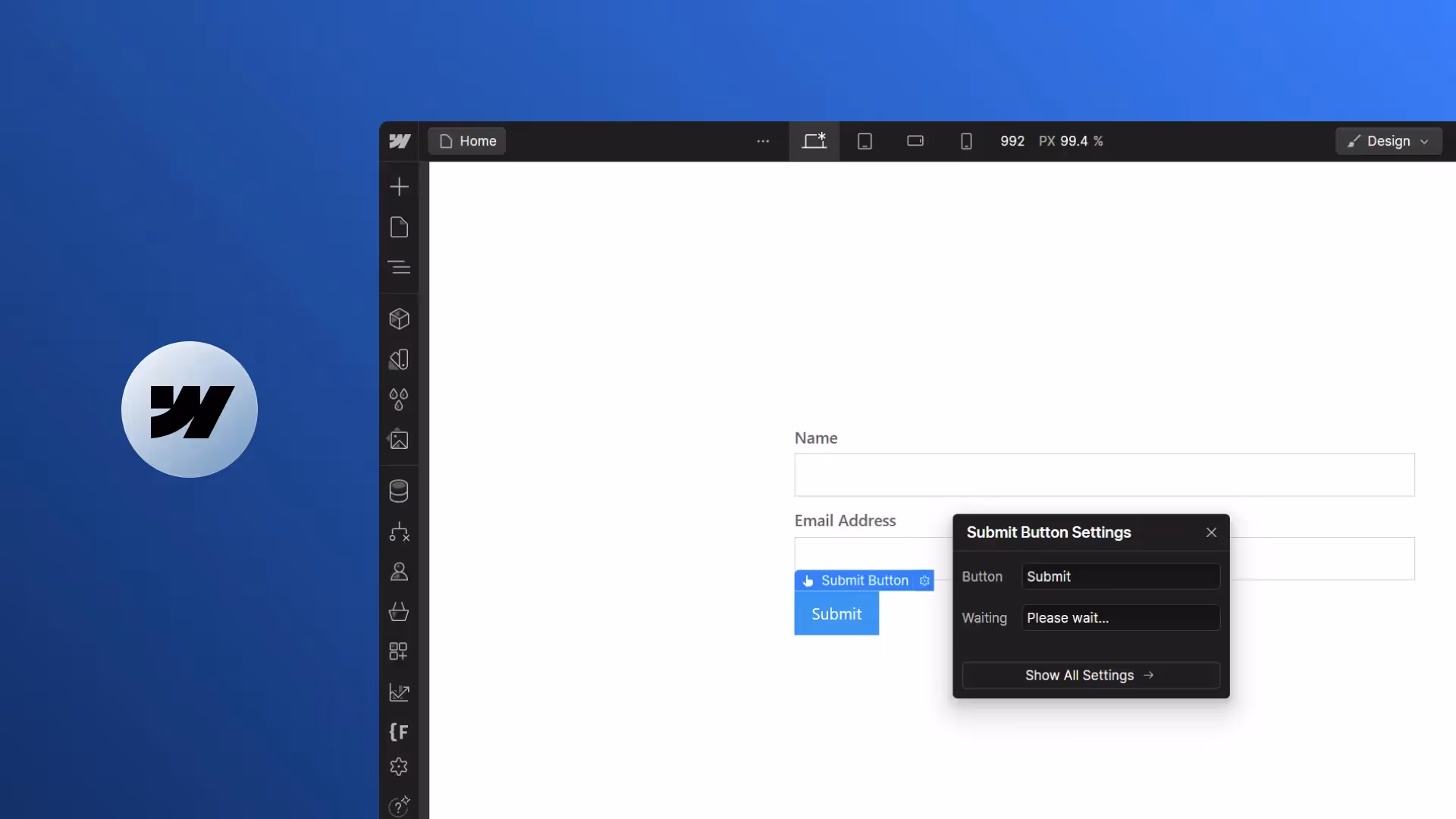Expand the Design mode dropdown
Image resolution: width=1456 pixels, height=819 pixels.
(1389, 141)
